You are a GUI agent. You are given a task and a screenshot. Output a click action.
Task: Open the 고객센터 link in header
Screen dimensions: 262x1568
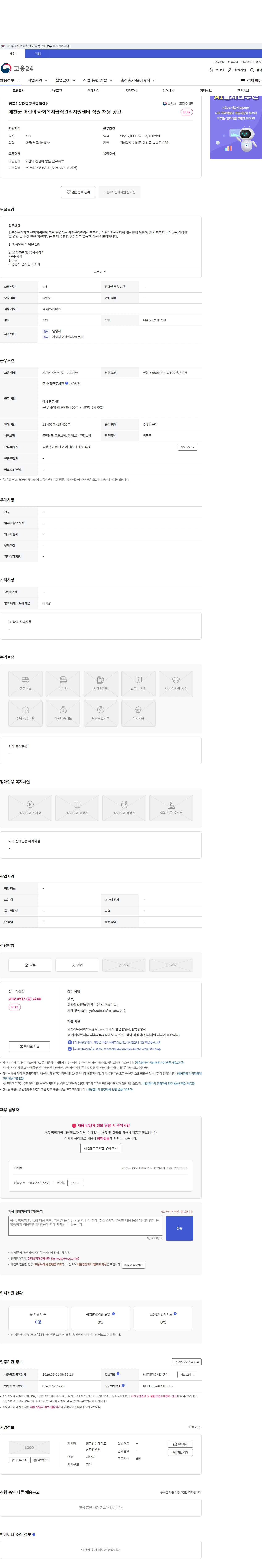point(219,62)
